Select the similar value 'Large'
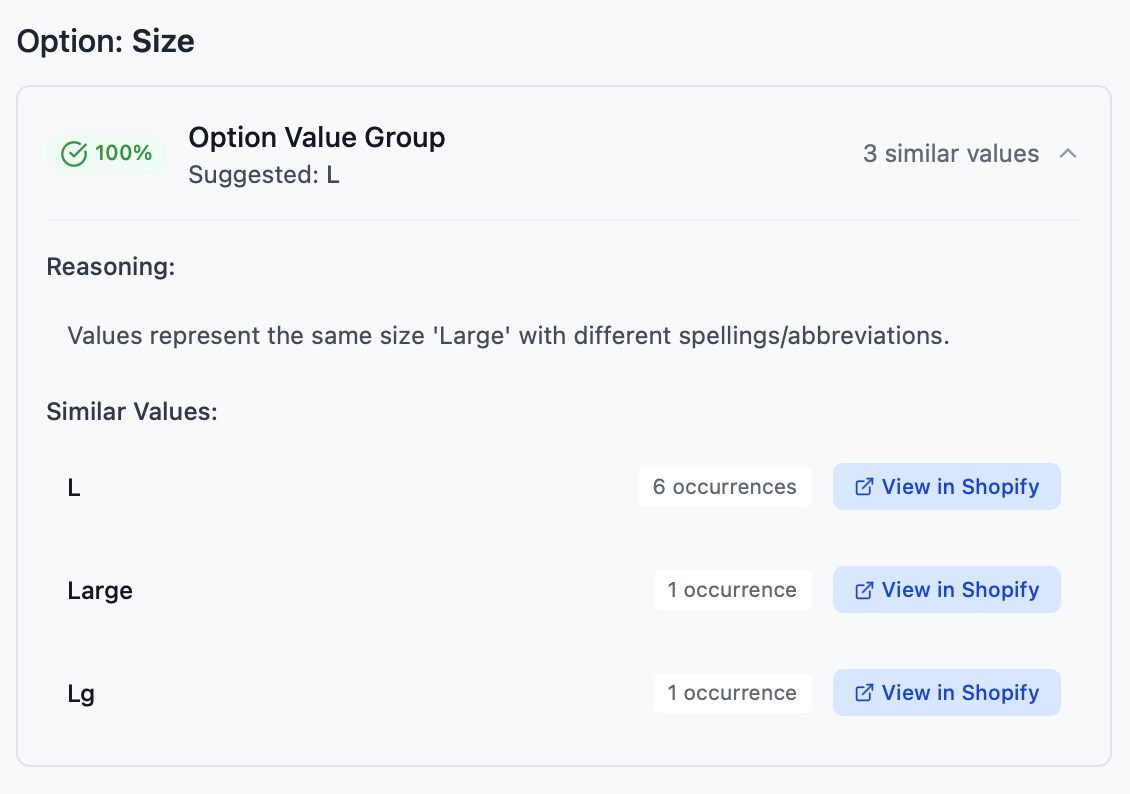 (x=100, y=591)
